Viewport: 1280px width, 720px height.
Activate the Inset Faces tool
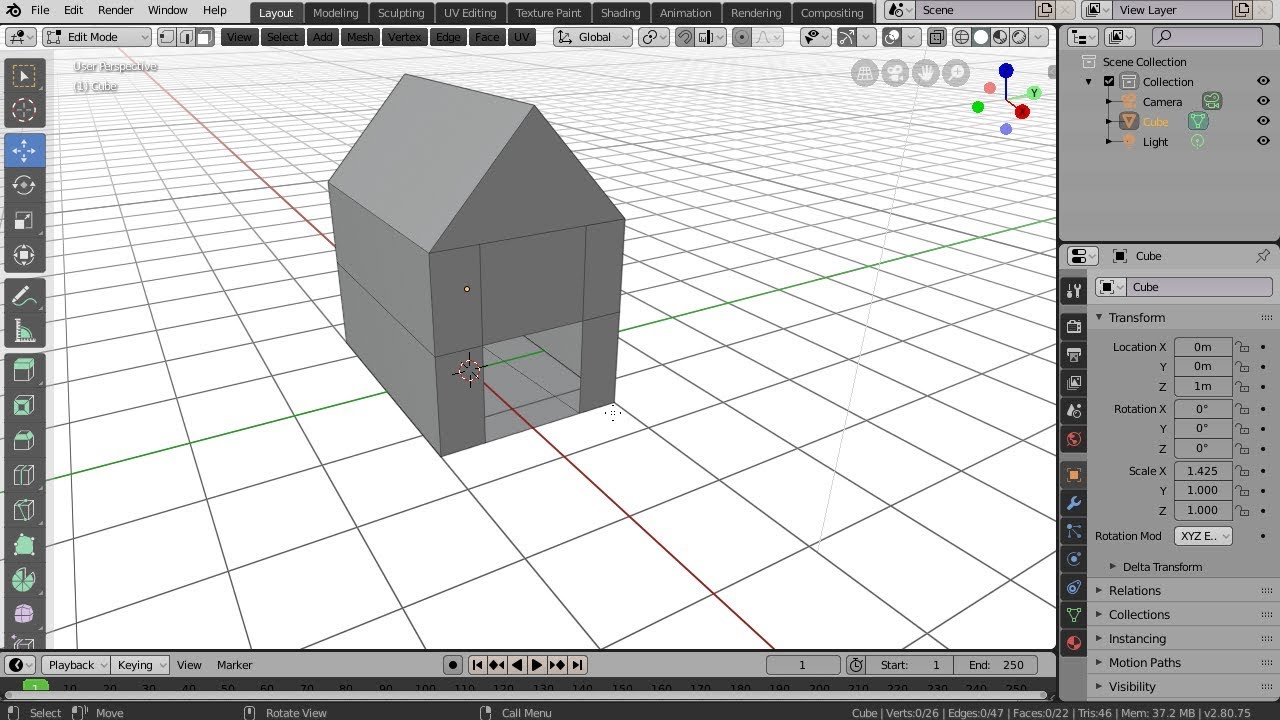24,406
